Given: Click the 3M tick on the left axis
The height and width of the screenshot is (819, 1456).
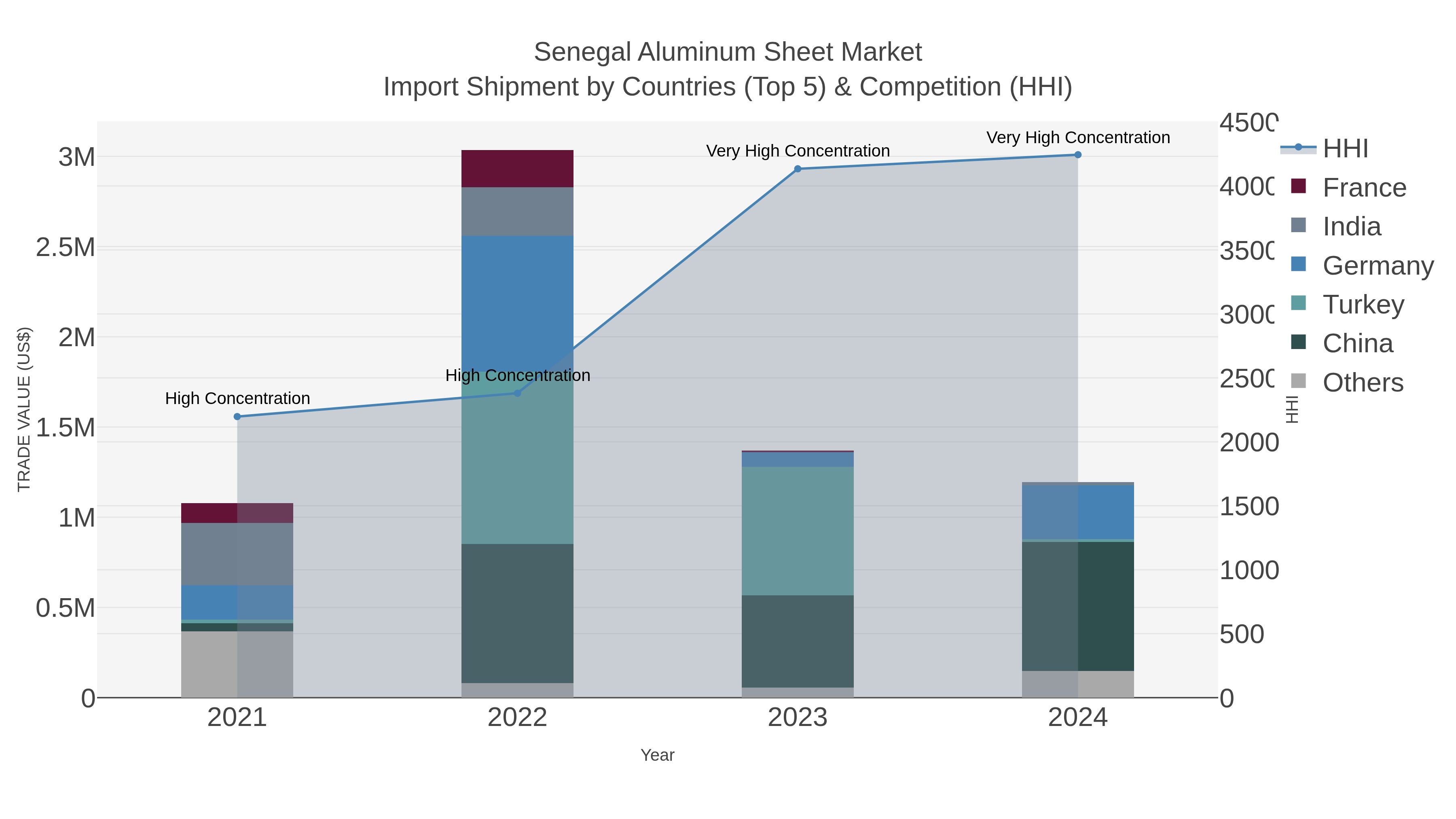Looking at the screenshot, I should tap(77, 157).
